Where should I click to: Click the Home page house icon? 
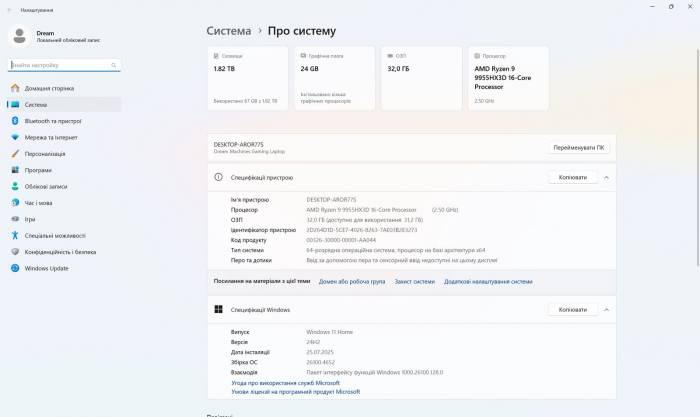pos(15,88)
